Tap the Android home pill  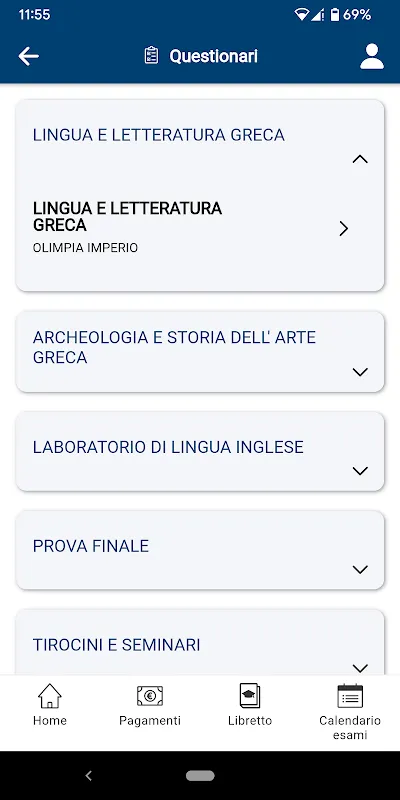point(200,776)
